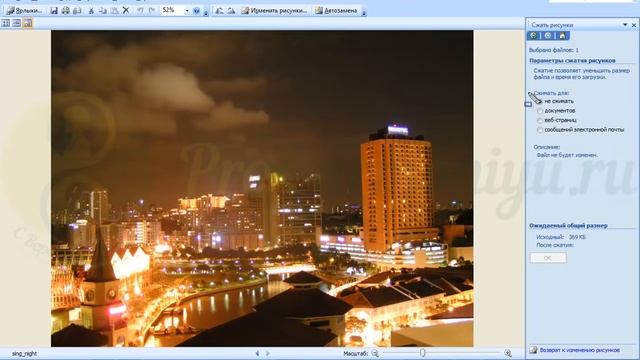Click the zoom in magnifier icon
Viewport: 640px width, 360px height.
pos(508,353)
